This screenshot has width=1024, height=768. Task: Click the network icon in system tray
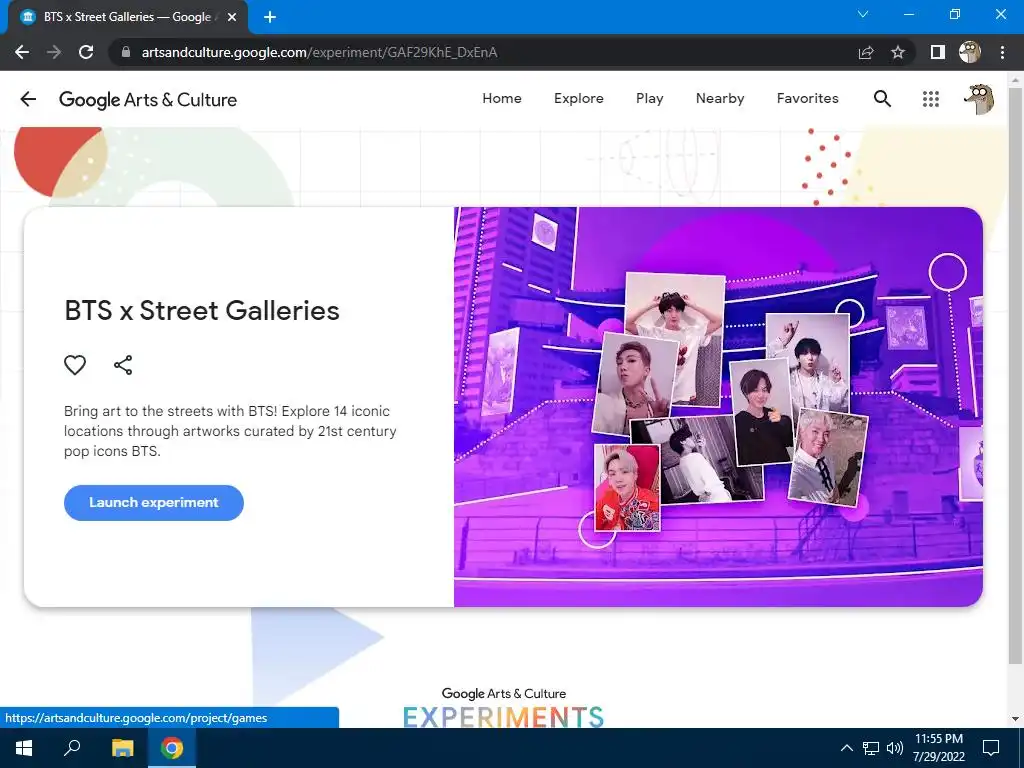coord(870,748)
